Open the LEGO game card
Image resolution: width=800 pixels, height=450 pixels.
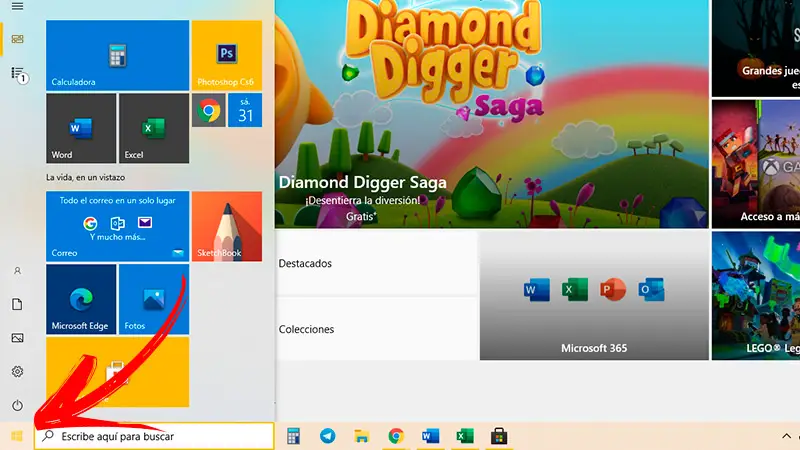(x=756, y=296)
